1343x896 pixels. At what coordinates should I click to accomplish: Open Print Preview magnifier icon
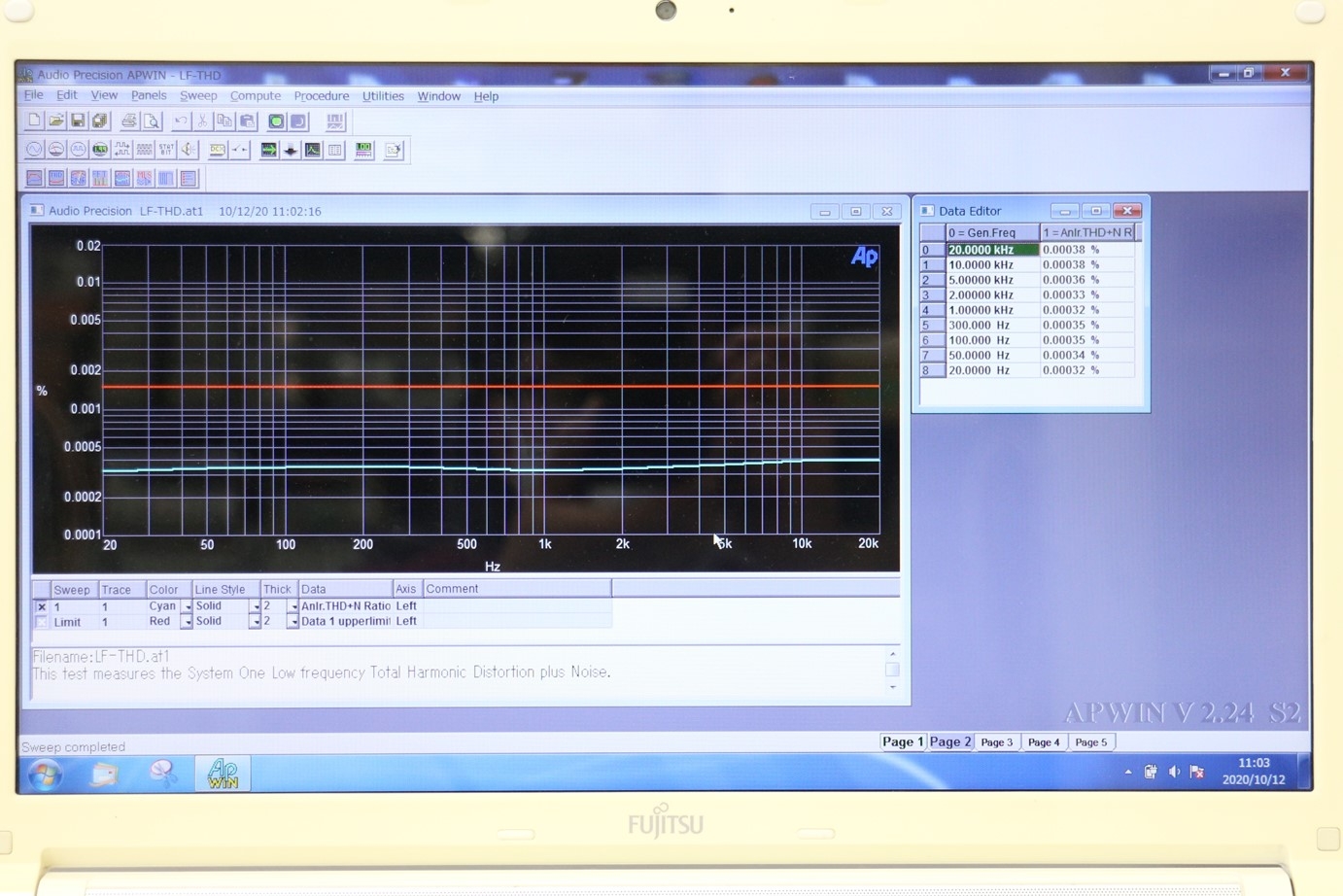point(152,121)
